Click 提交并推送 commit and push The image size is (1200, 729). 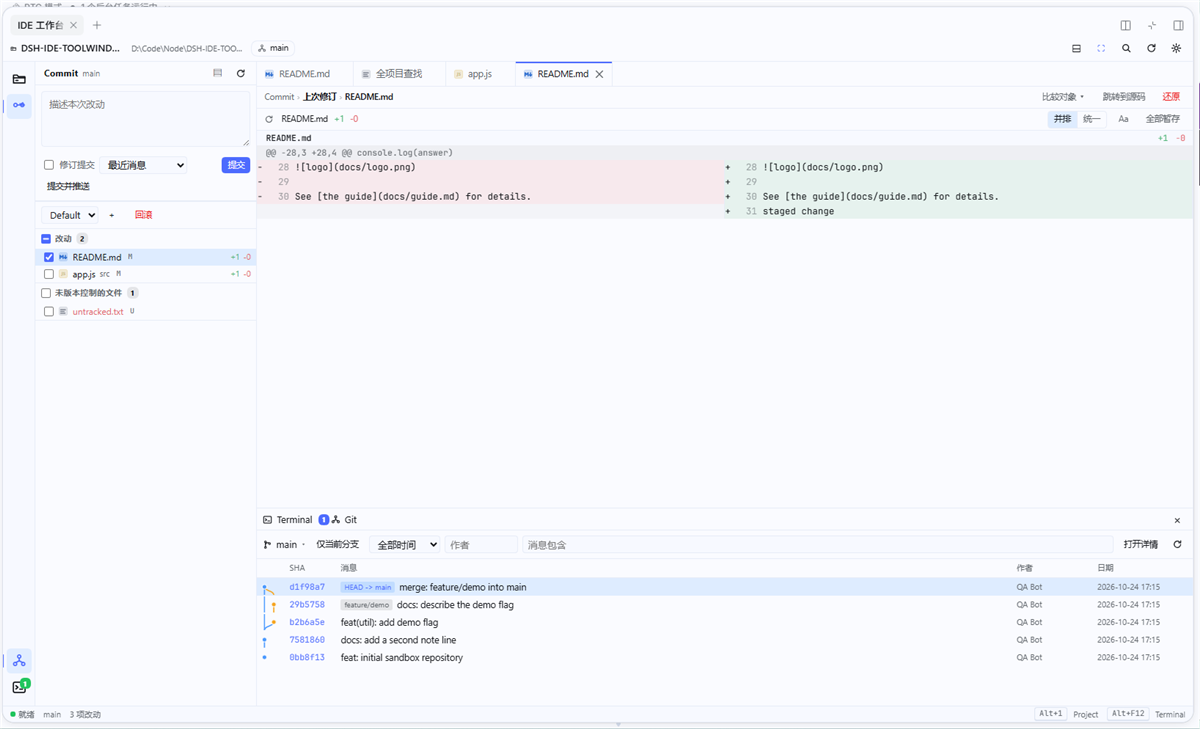[x=68, y=186]
